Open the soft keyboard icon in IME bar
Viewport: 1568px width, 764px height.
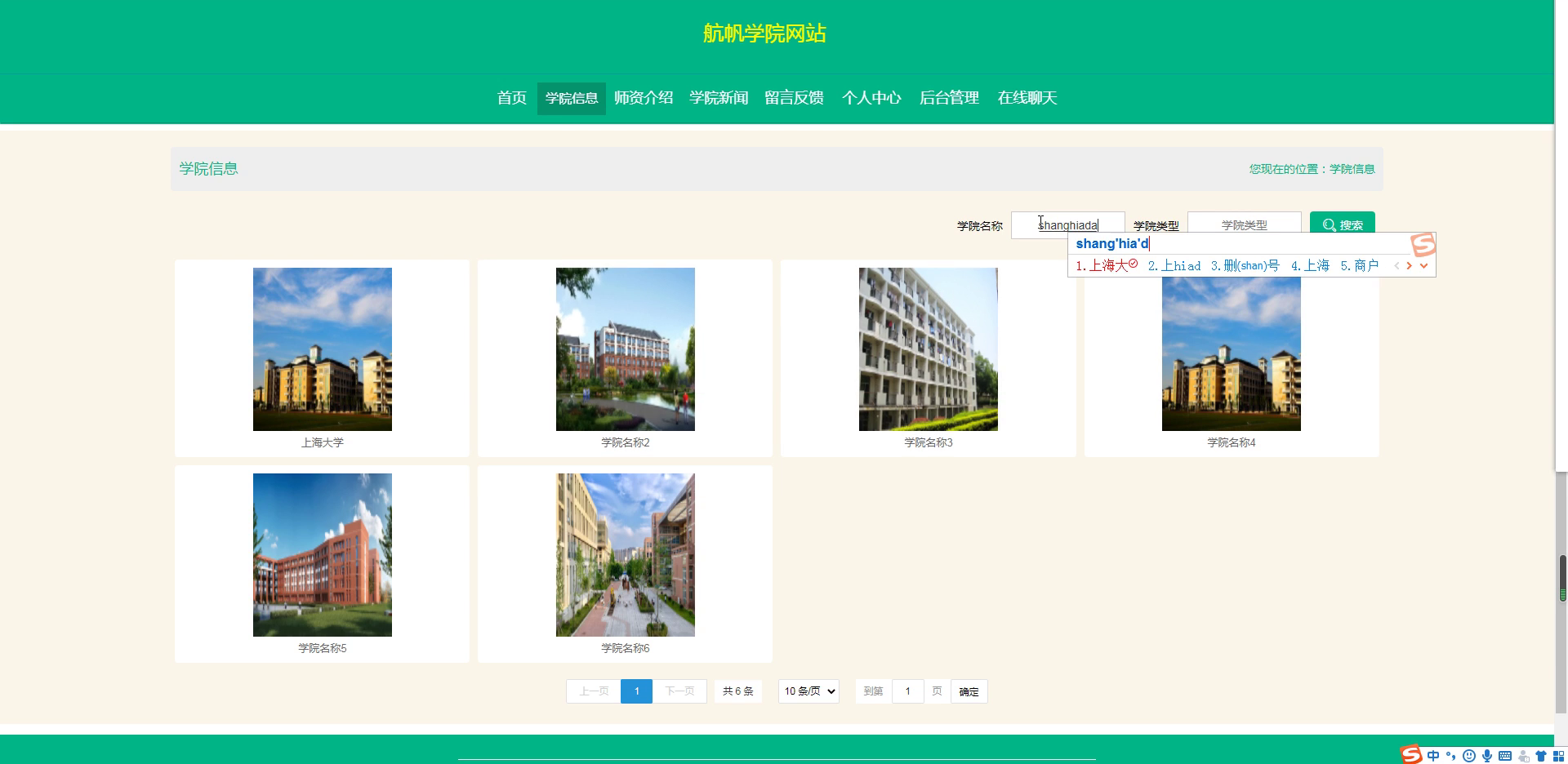1505,756
